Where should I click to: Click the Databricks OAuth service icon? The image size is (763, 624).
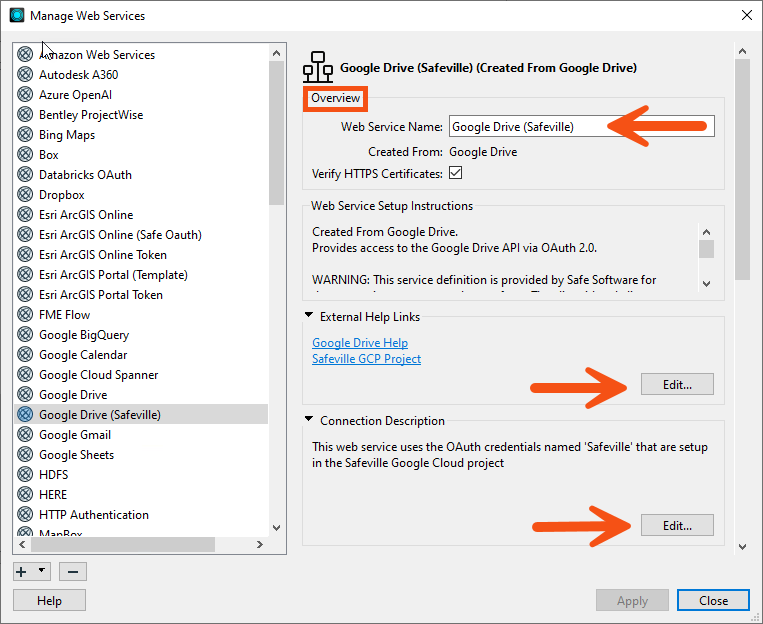tap(25, 174)
